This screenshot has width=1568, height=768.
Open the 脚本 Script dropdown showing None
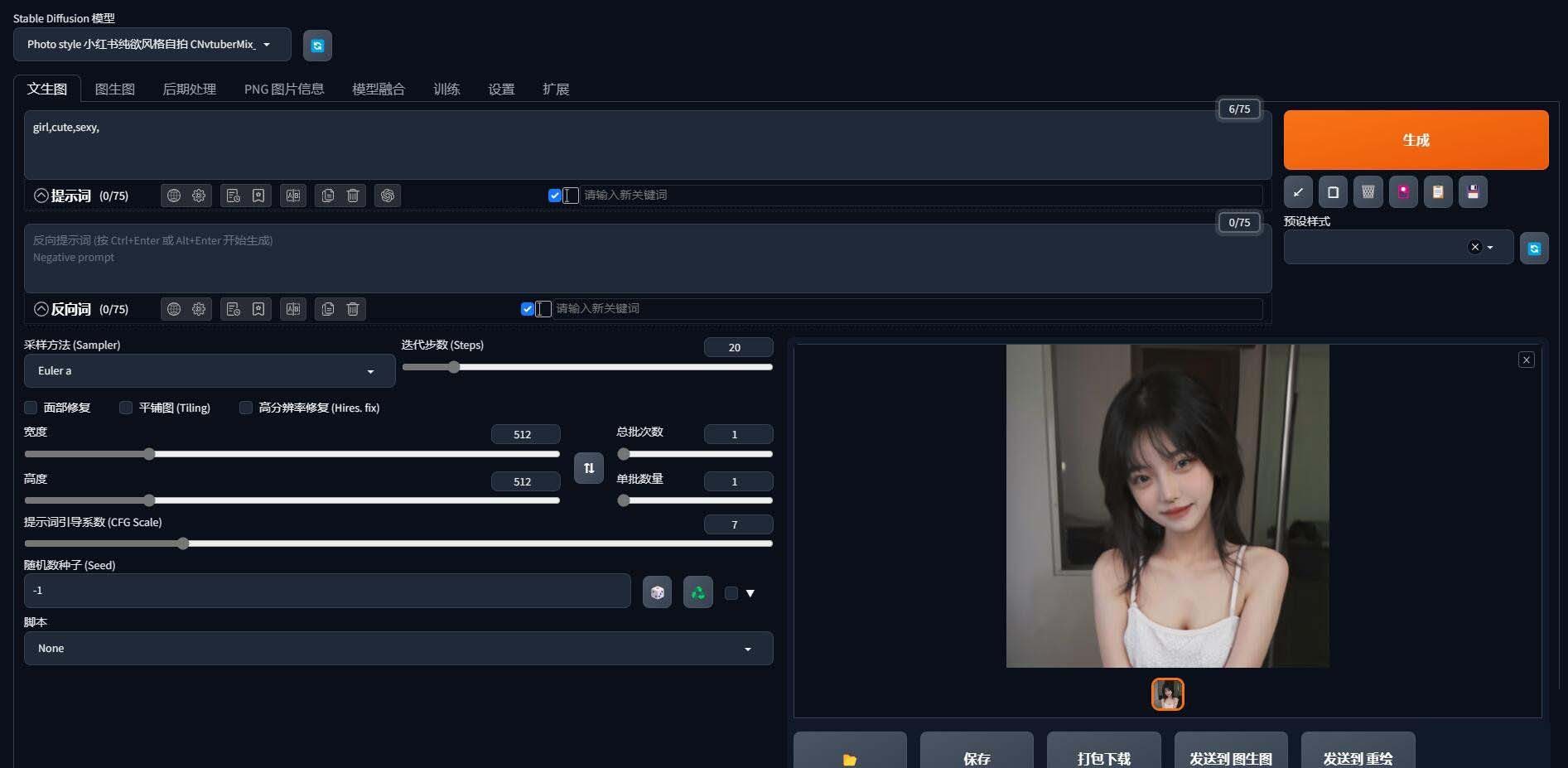[398, 648]
